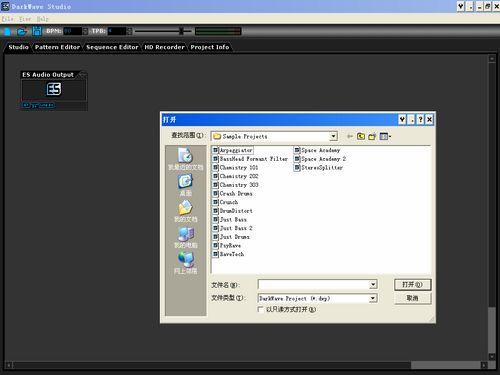The width and height of the screenshot is (500, 375).
Task: Expand the DarkWave Project file type dropdown
Action: (373, 298)
